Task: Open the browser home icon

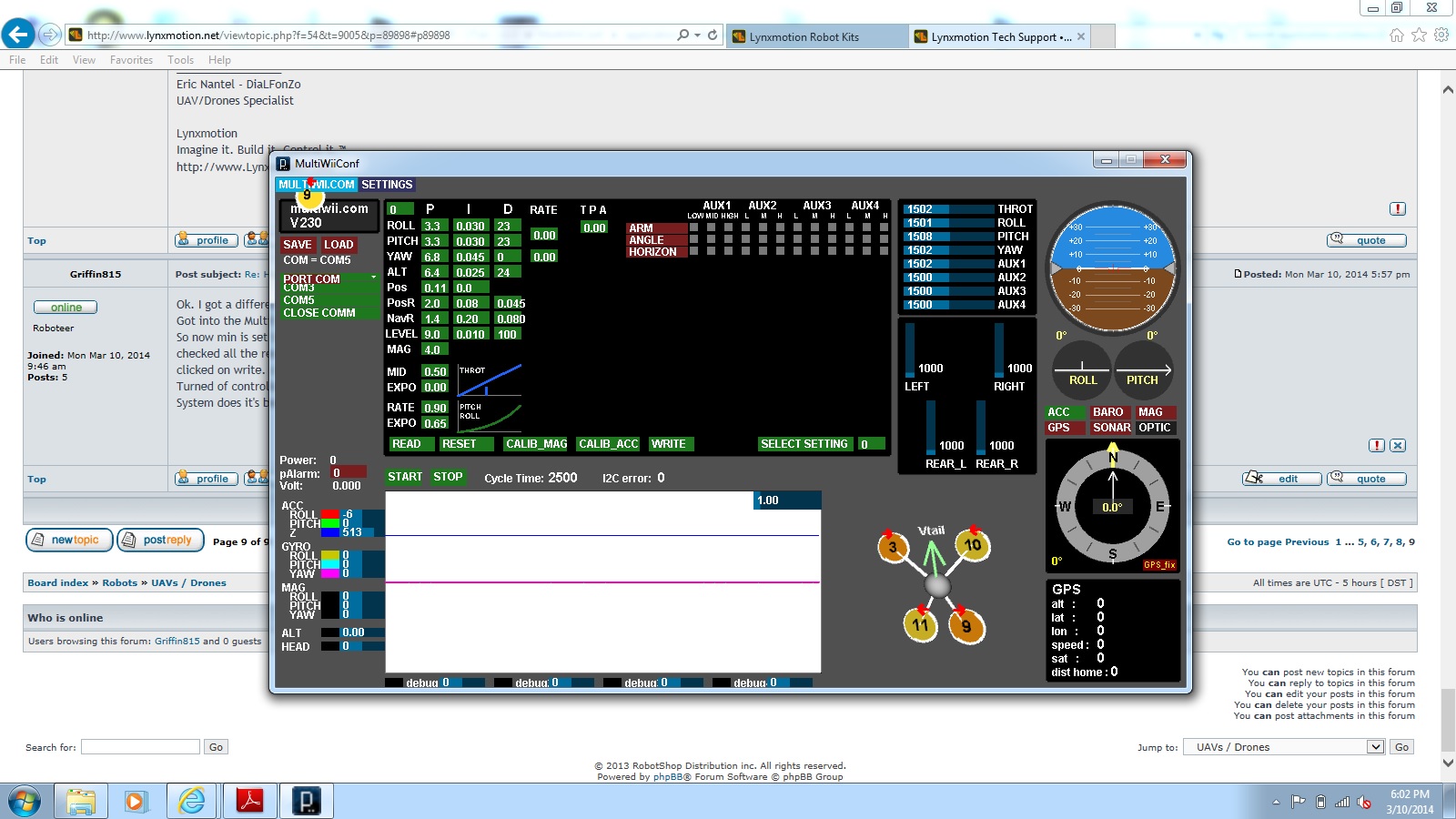Action: pos(1397,35)
